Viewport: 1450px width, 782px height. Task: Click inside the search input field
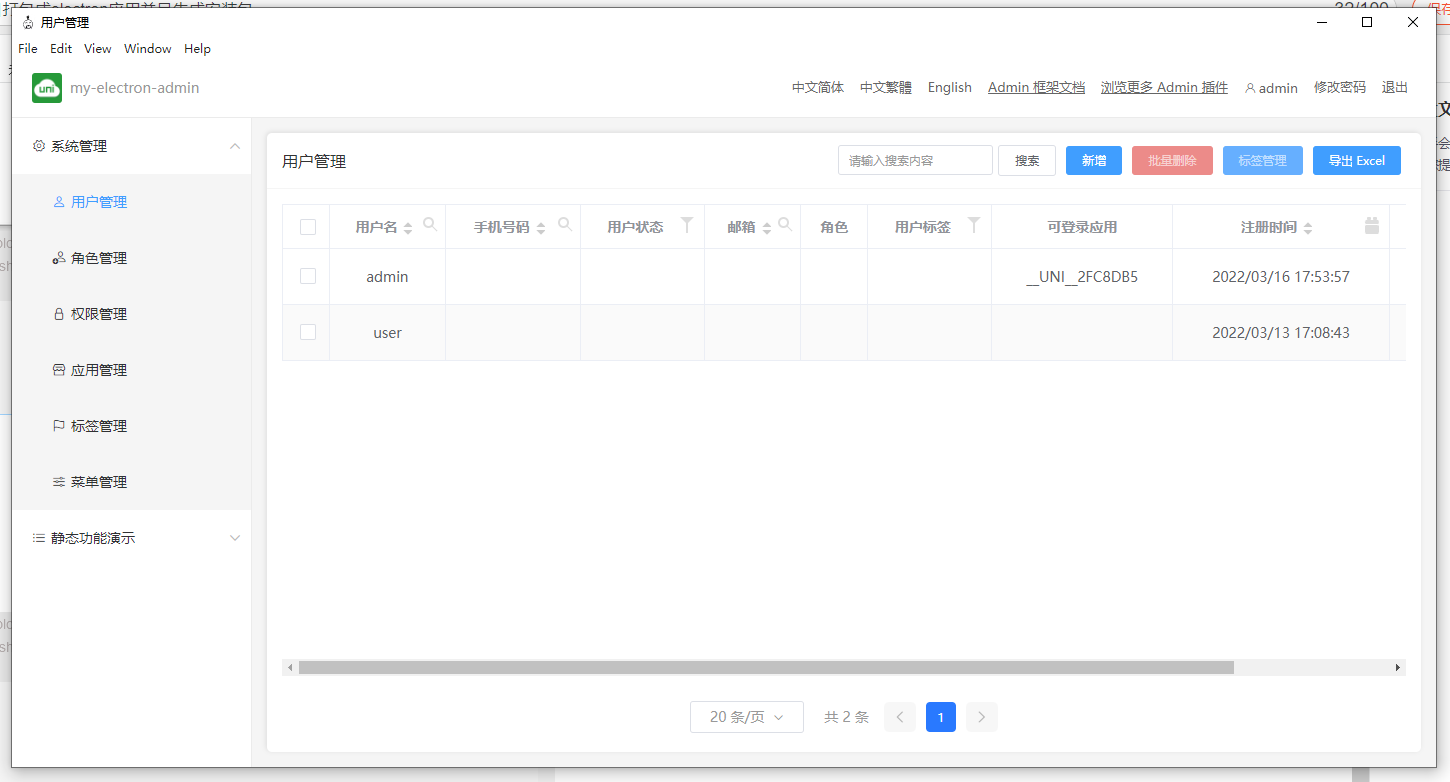[x=914, y=159]
